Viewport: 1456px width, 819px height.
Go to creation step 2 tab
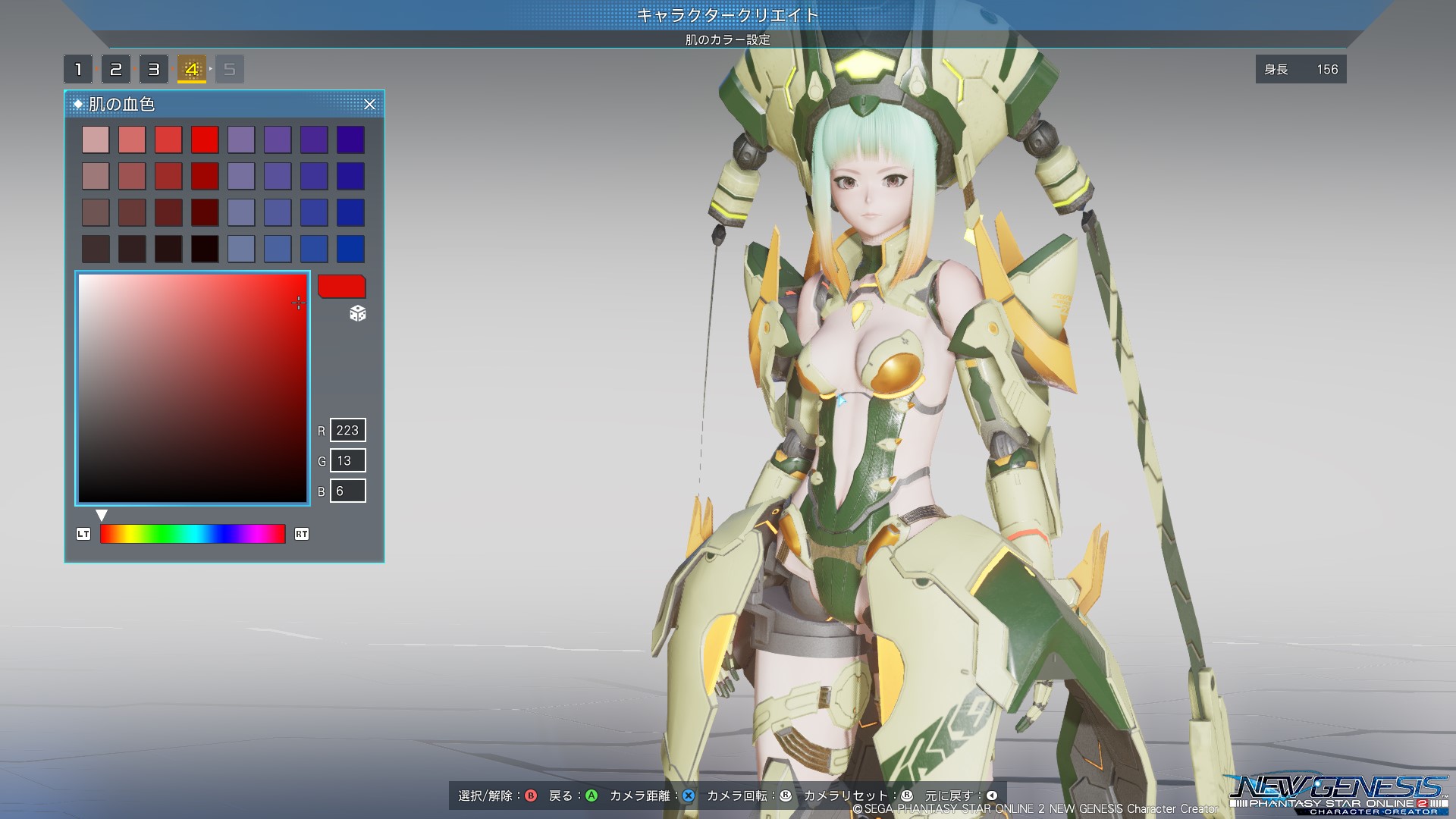[x=116, y=70]
